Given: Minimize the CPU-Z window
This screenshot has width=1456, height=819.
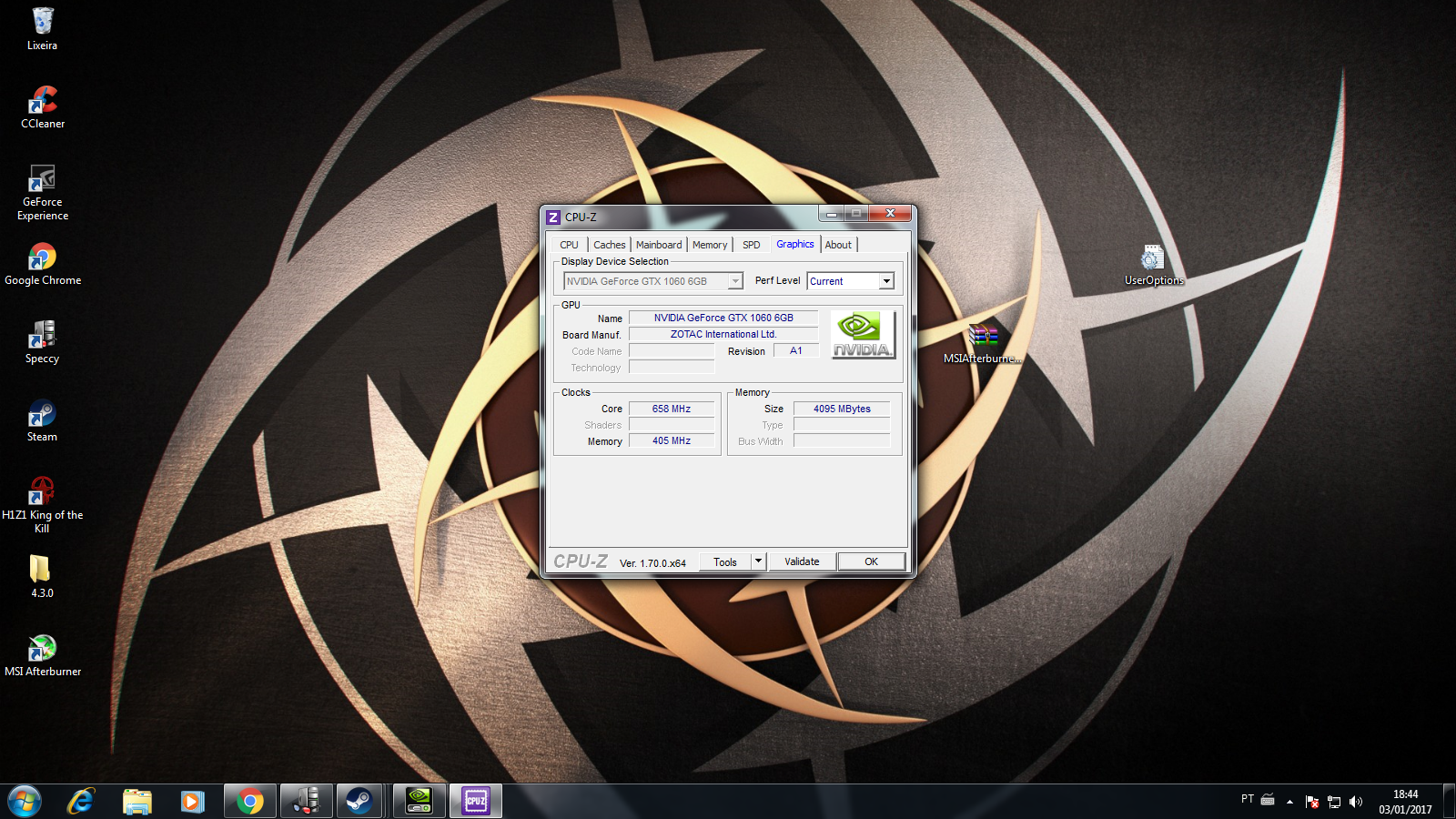Looking at the screenshot, I should tap(832, 214).
